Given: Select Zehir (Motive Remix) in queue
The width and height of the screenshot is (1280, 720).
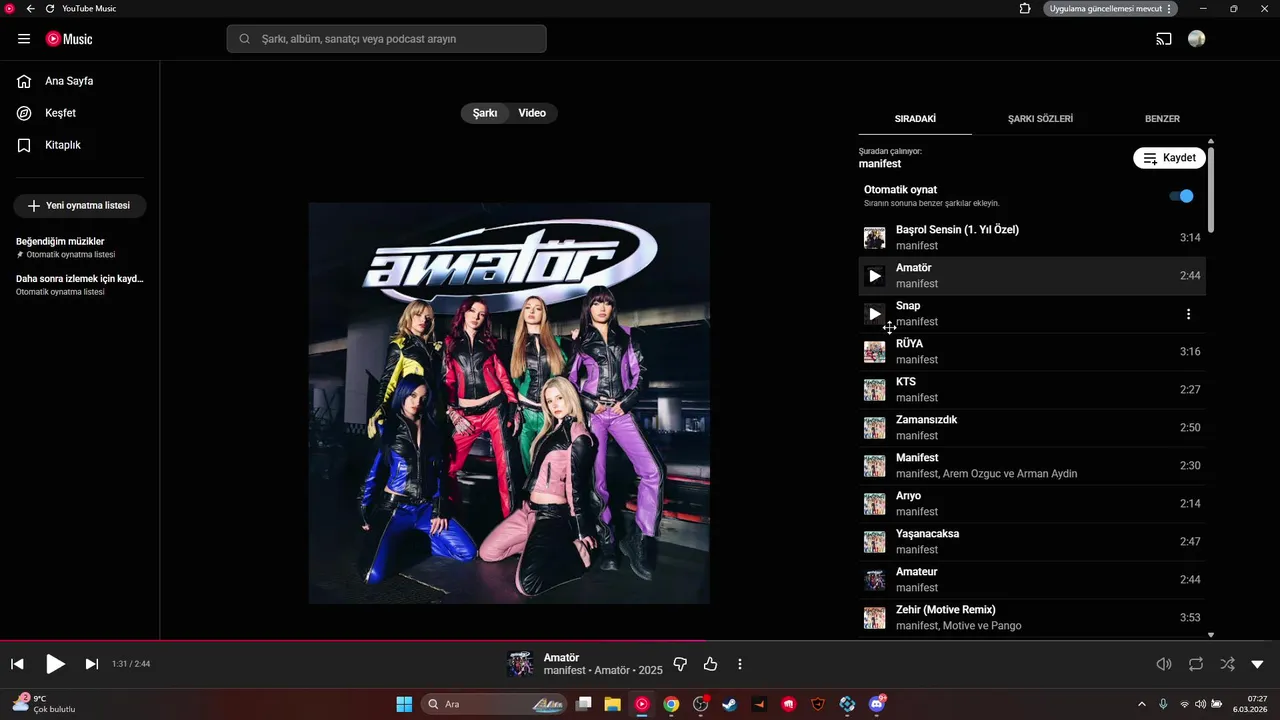Looking at the screenshot, I should tap(1032, 618).
